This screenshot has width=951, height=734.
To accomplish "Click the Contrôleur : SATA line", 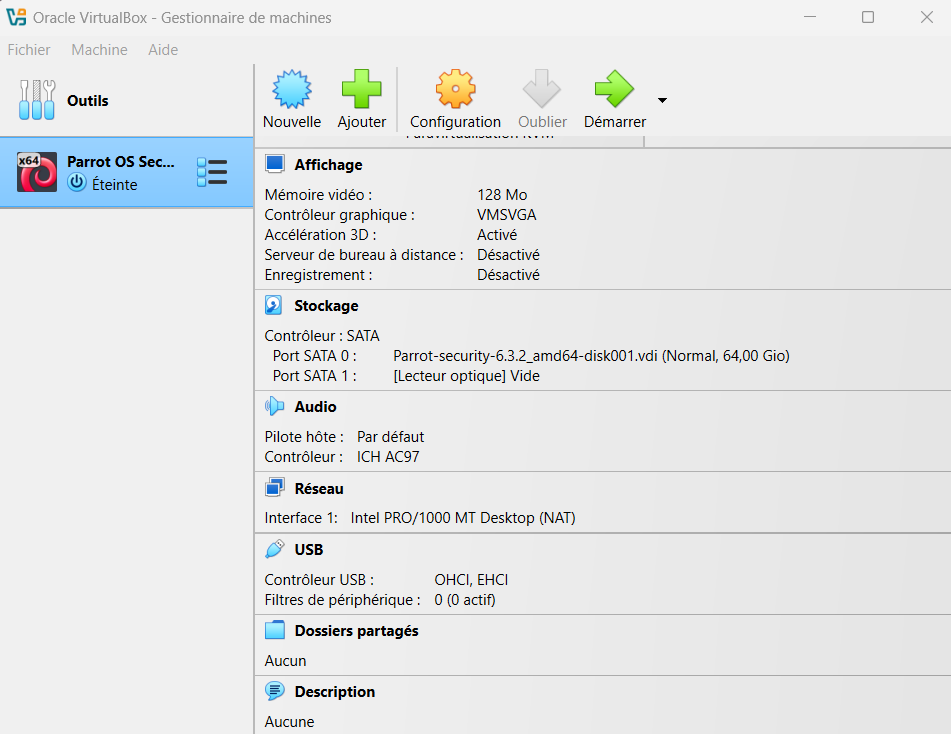I will click(322, 336).
